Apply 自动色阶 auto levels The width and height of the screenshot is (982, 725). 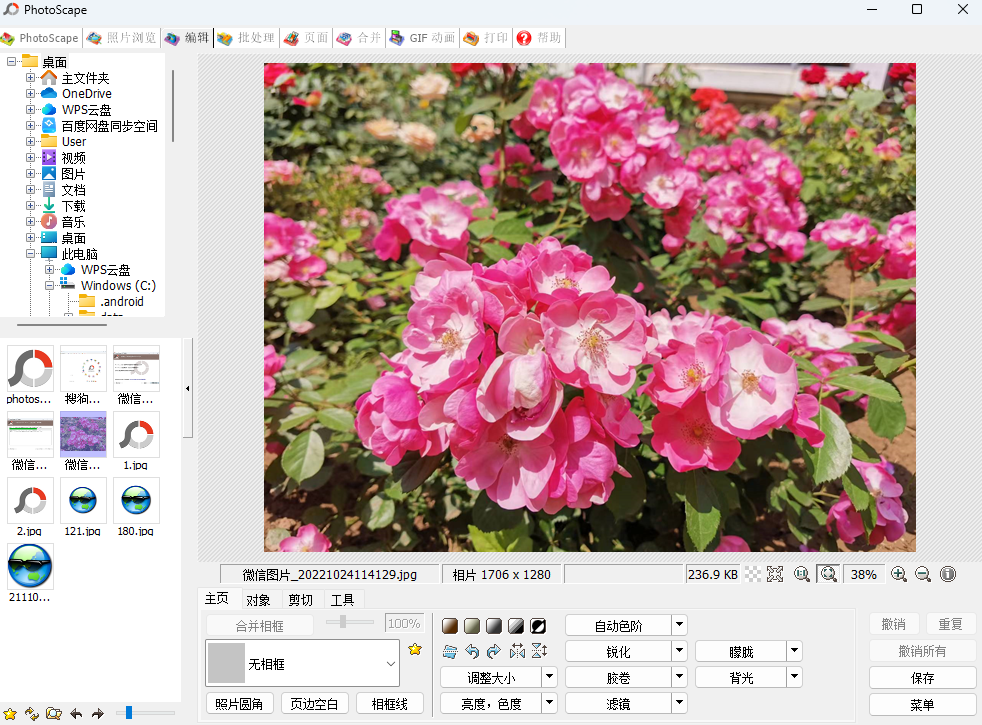618,624
